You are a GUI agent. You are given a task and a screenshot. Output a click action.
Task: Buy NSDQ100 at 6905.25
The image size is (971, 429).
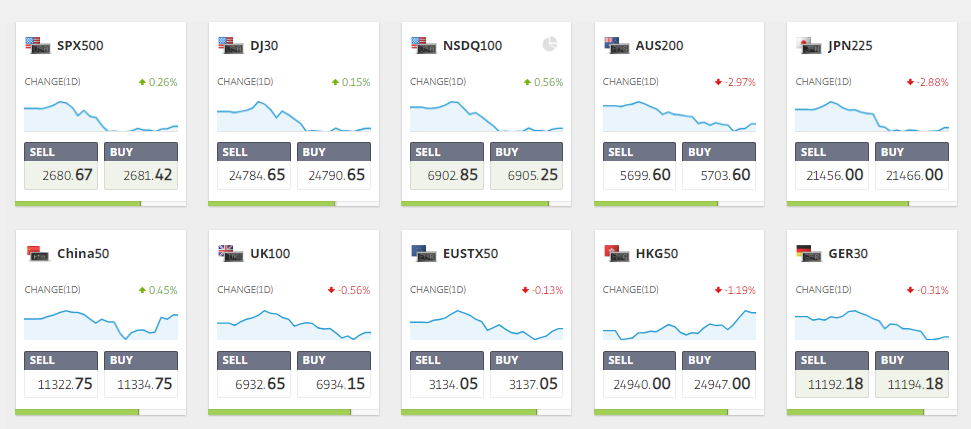pos(526,166)
